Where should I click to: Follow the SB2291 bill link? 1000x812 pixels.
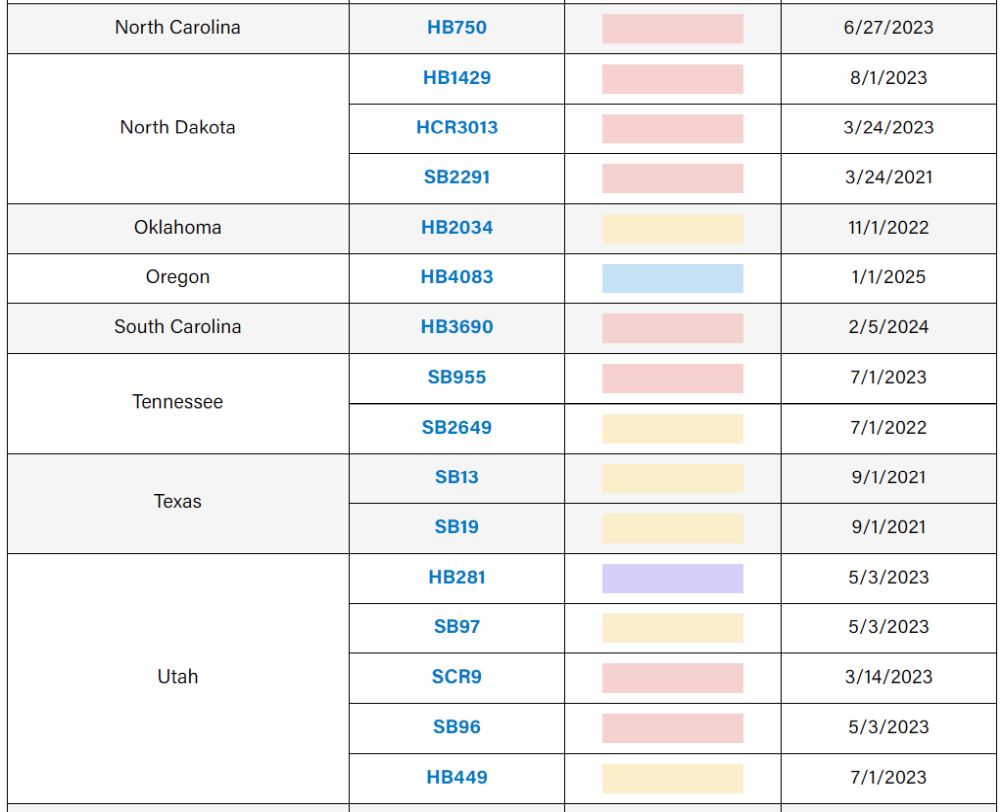pos(457,178)
